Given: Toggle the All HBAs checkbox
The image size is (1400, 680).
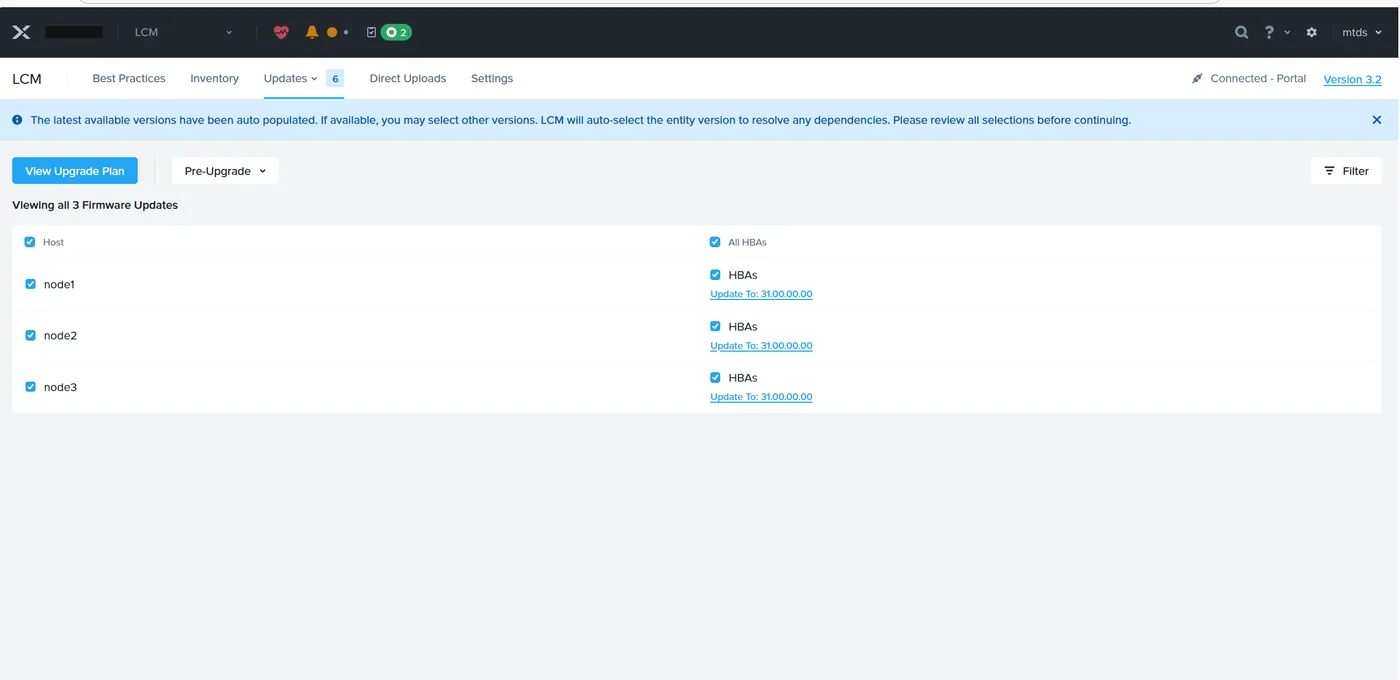Looking at the screenshot, I should 715,242.
